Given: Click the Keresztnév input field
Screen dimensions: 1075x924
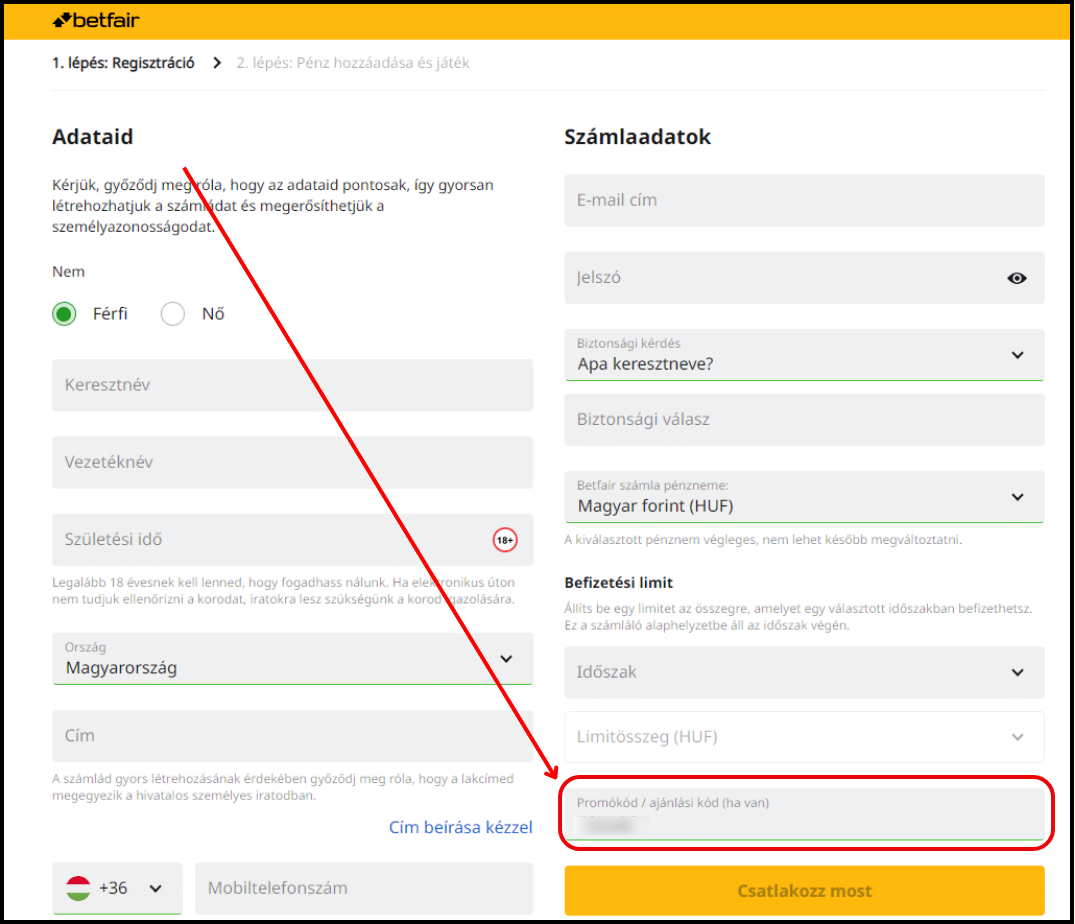Looking at the screenshot, I should 292,385.
